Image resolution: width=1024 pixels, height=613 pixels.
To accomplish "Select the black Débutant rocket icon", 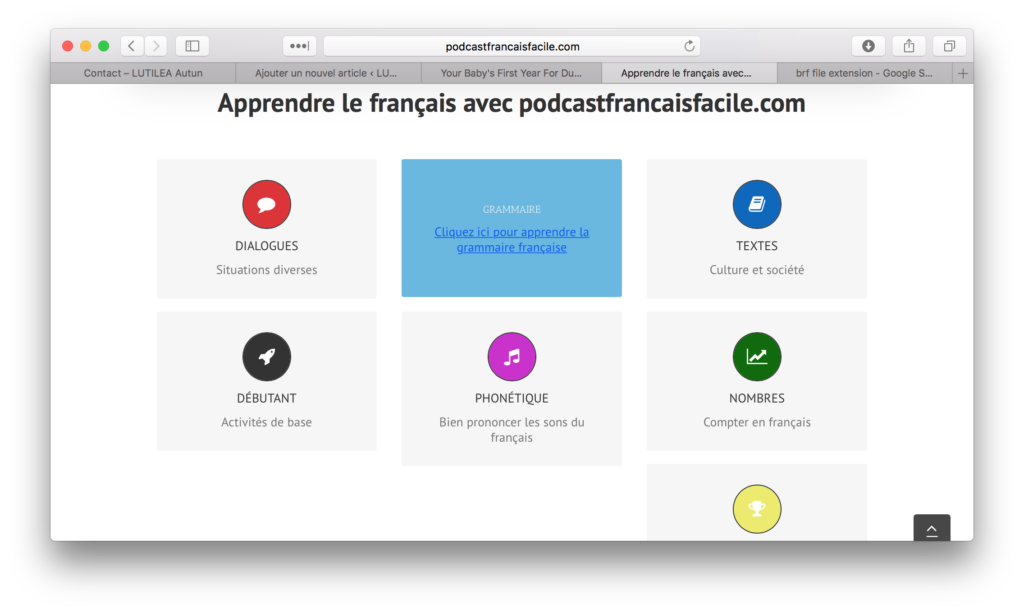I will [266, 356].
